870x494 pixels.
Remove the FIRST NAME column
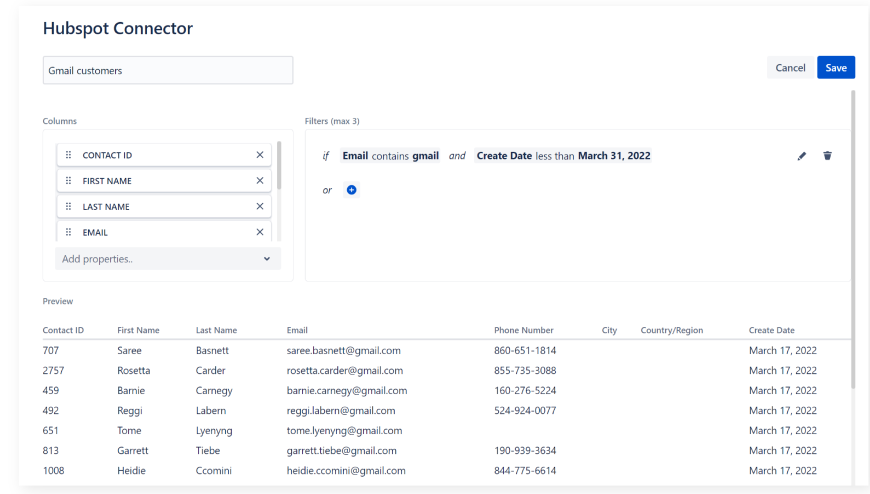click(x=260, y=180)
